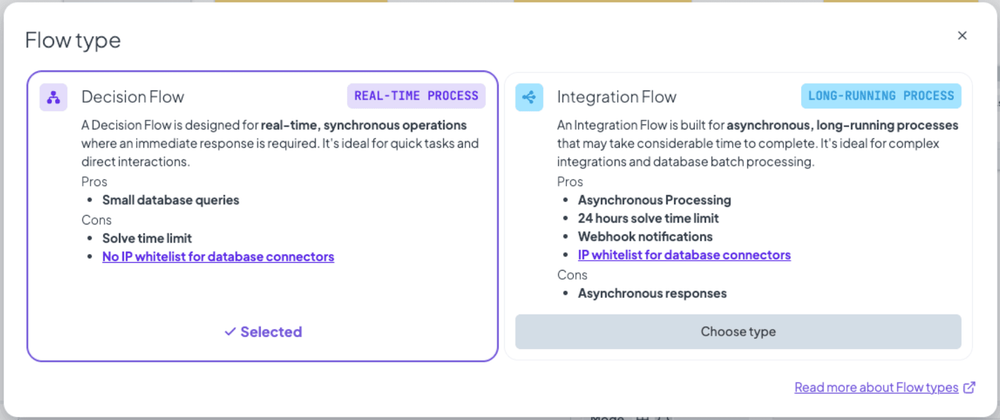
Task: Click the Selected label in Decision Flow card
Action: [271, 332]
